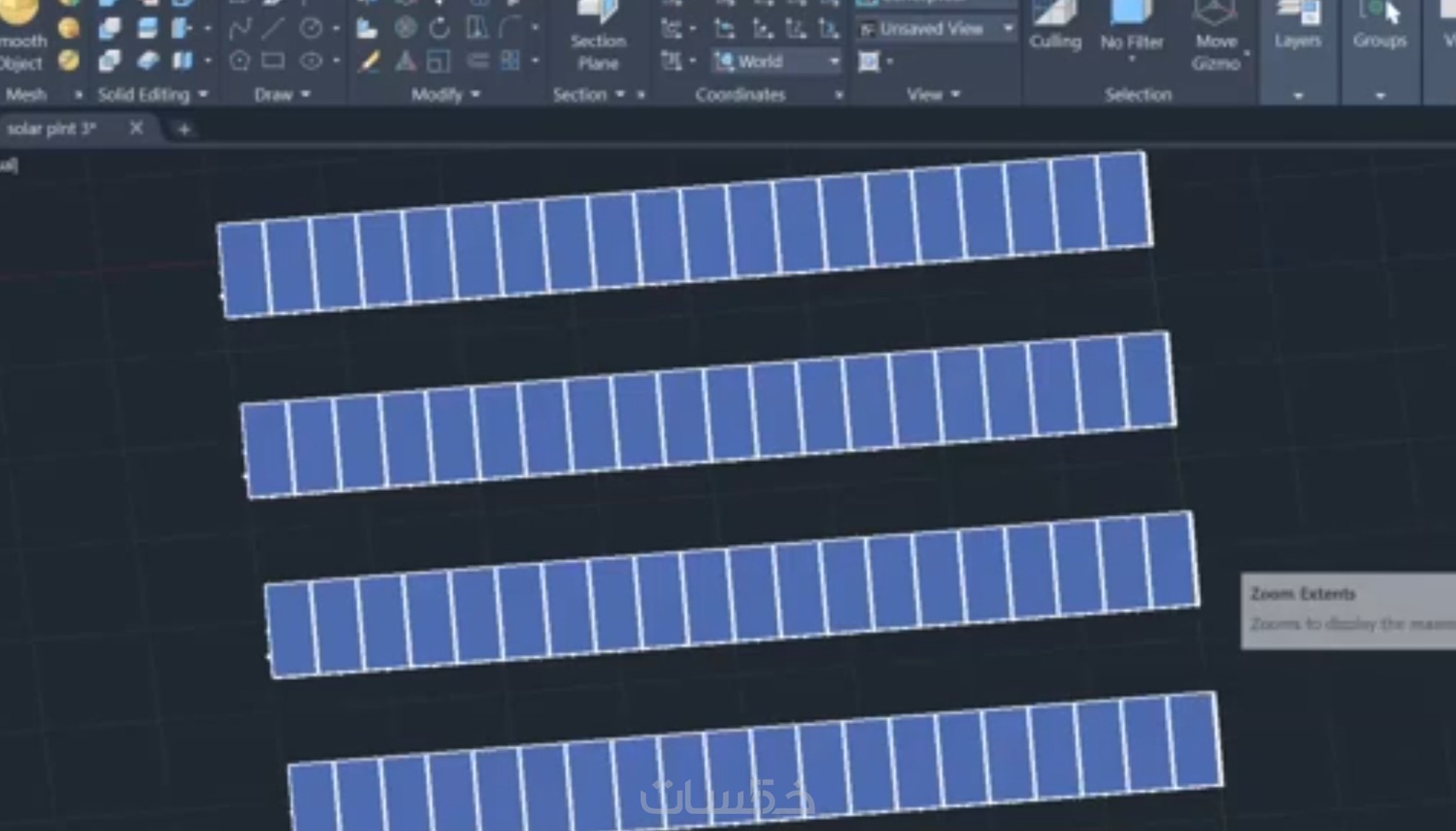Image resolution: width=1456 pixels, height=831 pixels.
Task: Click the Move Gizmo button
Action: pos(1214,36)
